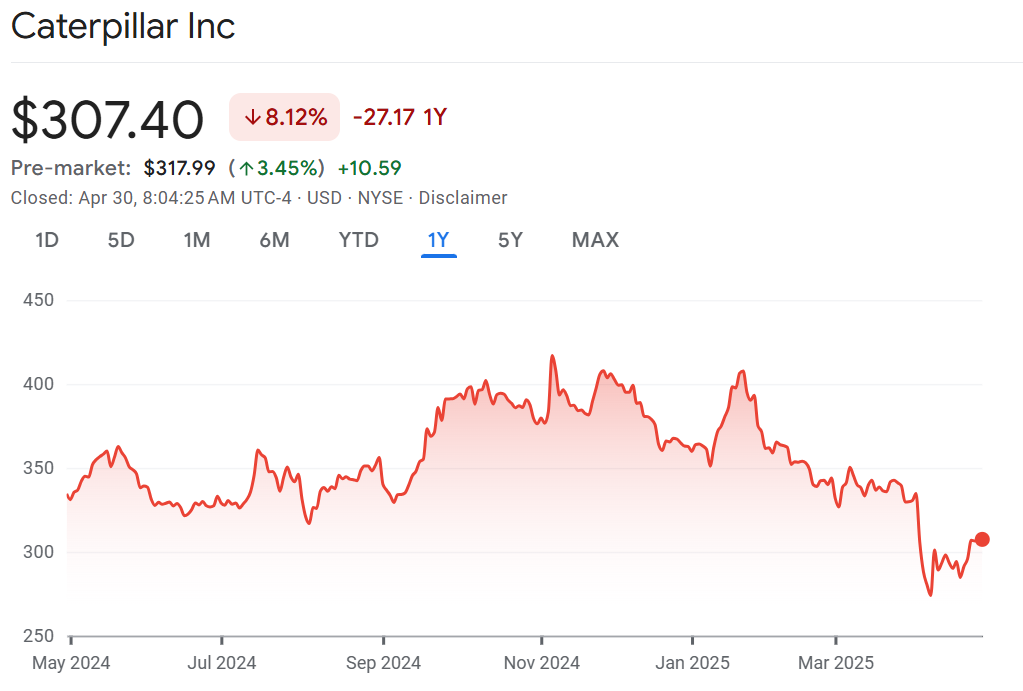Show the MAX time range
The width and height of the screenshot is (1023, 691).
595,240
